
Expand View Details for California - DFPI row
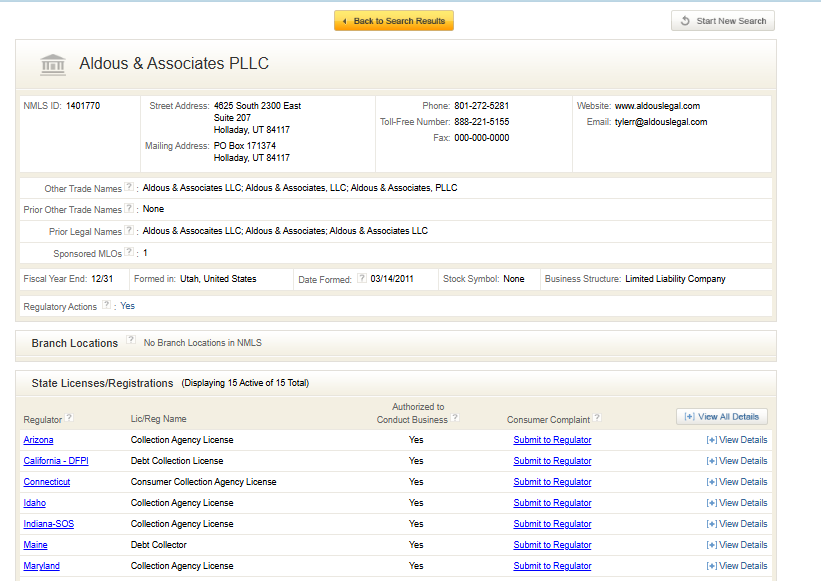[737, 461]
